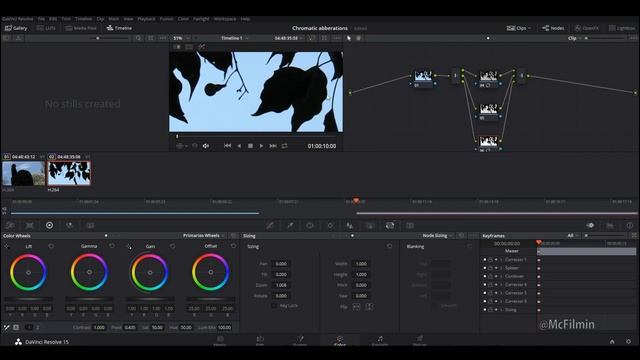Adjust the Lift color wheel
The height and width of the screenshot is (360, 640).
pos(29,272)
